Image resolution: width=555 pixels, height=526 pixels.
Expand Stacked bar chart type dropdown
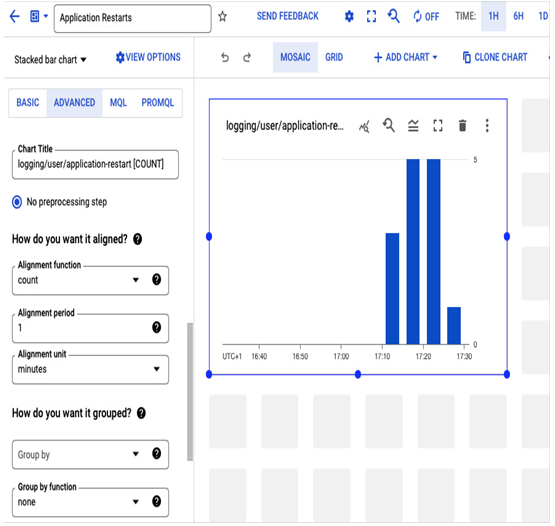point(50,60)
